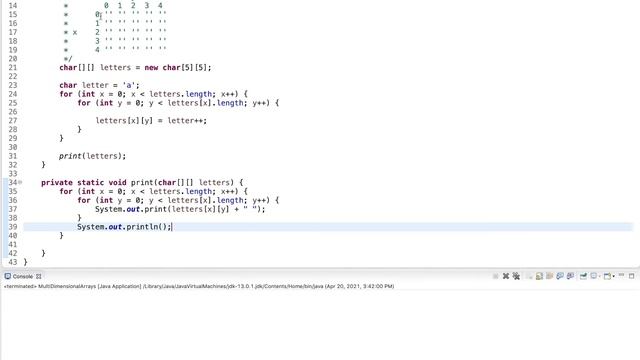Open dropdown arrow beside Display Selected Console
The height and width of the screenshot is (360, 640).
click(600, 276)
